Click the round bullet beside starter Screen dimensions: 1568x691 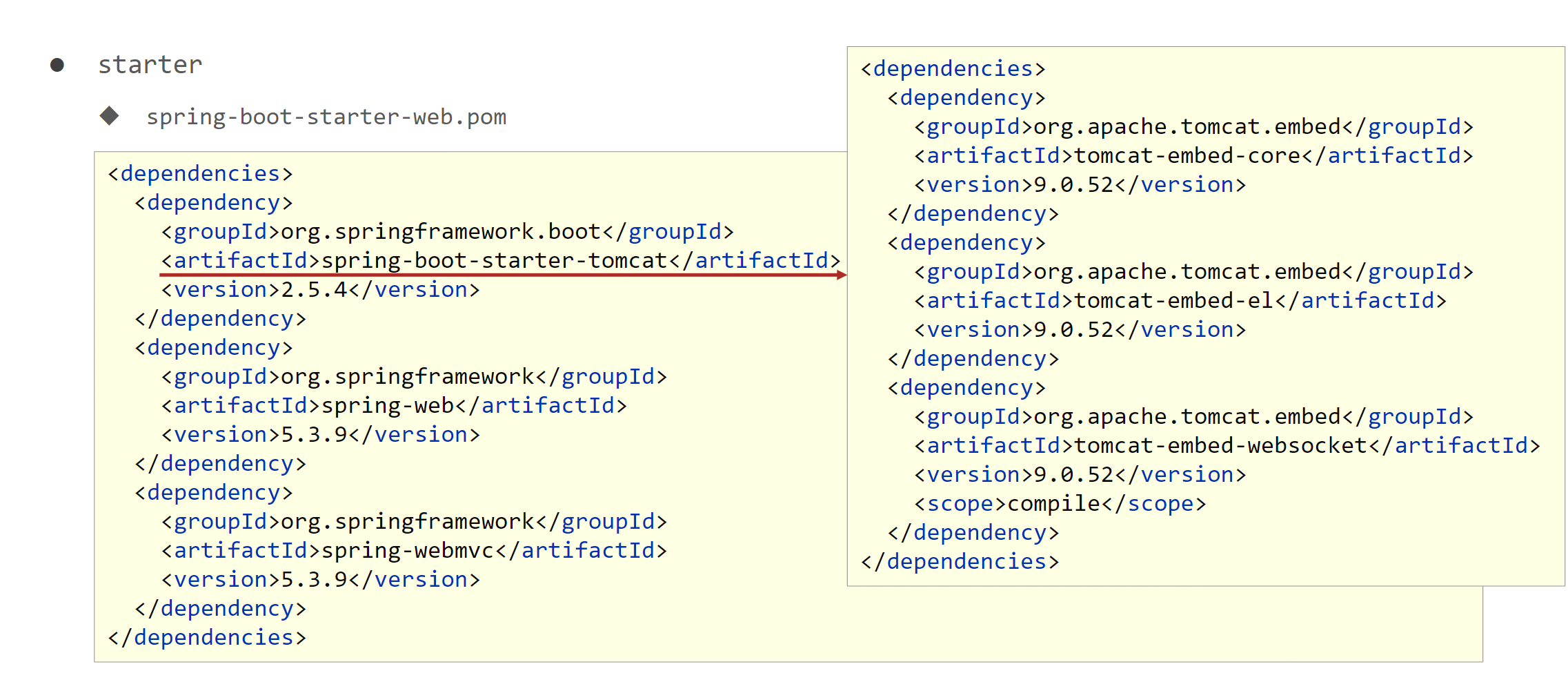(57, 65)
